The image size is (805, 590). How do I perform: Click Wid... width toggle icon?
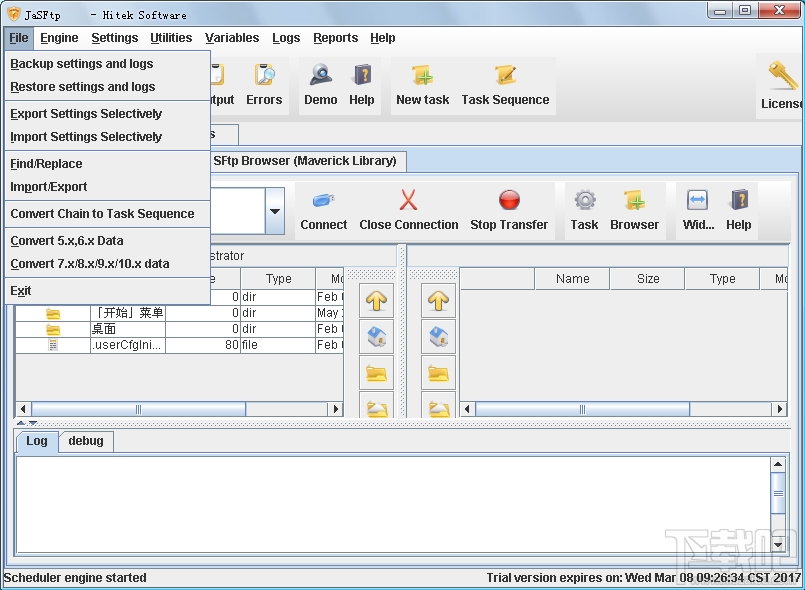(698, 211)
